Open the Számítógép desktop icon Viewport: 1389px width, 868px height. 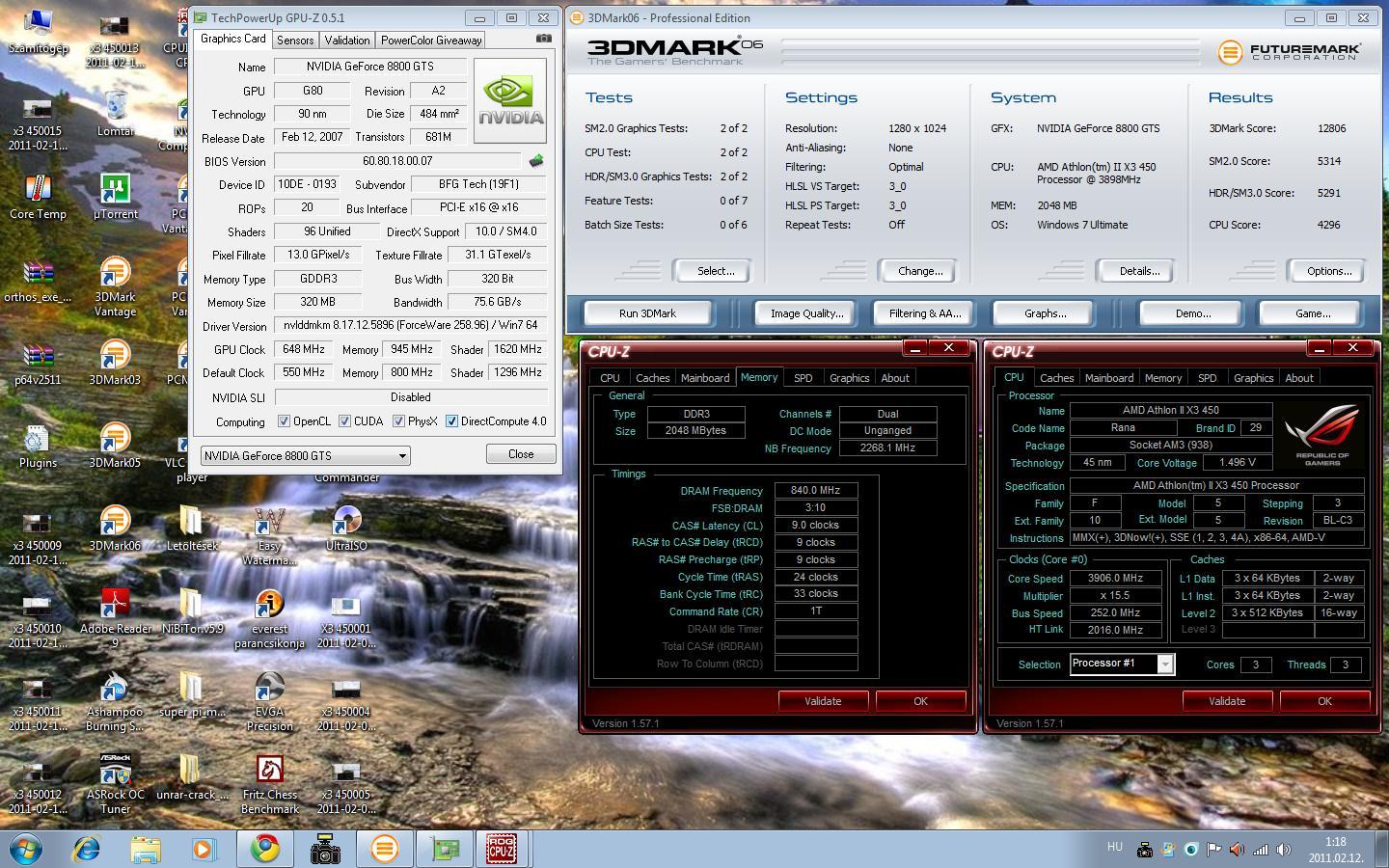(x=38, y=31)
